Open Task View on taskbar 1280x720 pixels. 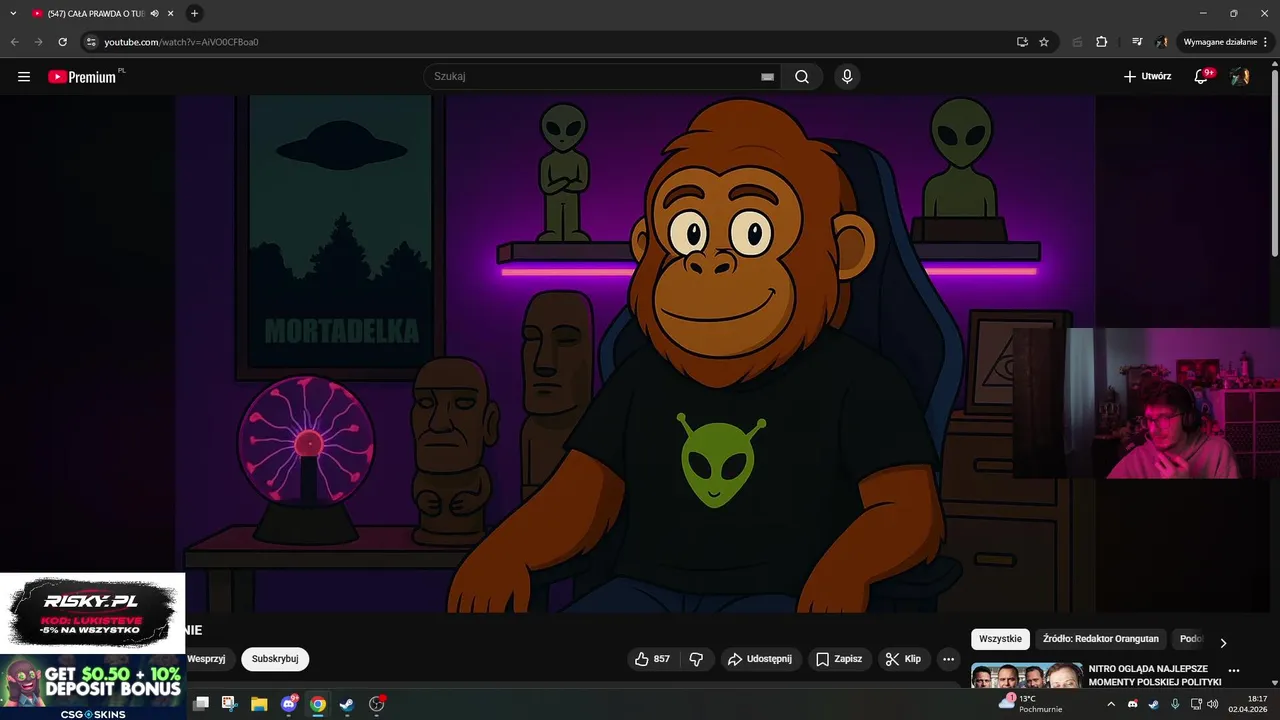click(x=201, y=704)
